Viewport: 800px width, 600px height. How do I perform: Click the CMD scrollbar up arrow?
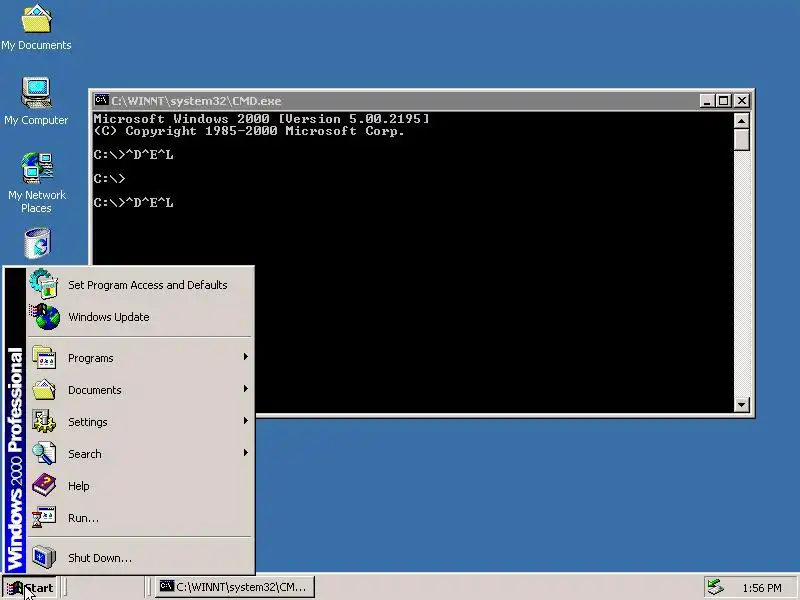[741, 120]
